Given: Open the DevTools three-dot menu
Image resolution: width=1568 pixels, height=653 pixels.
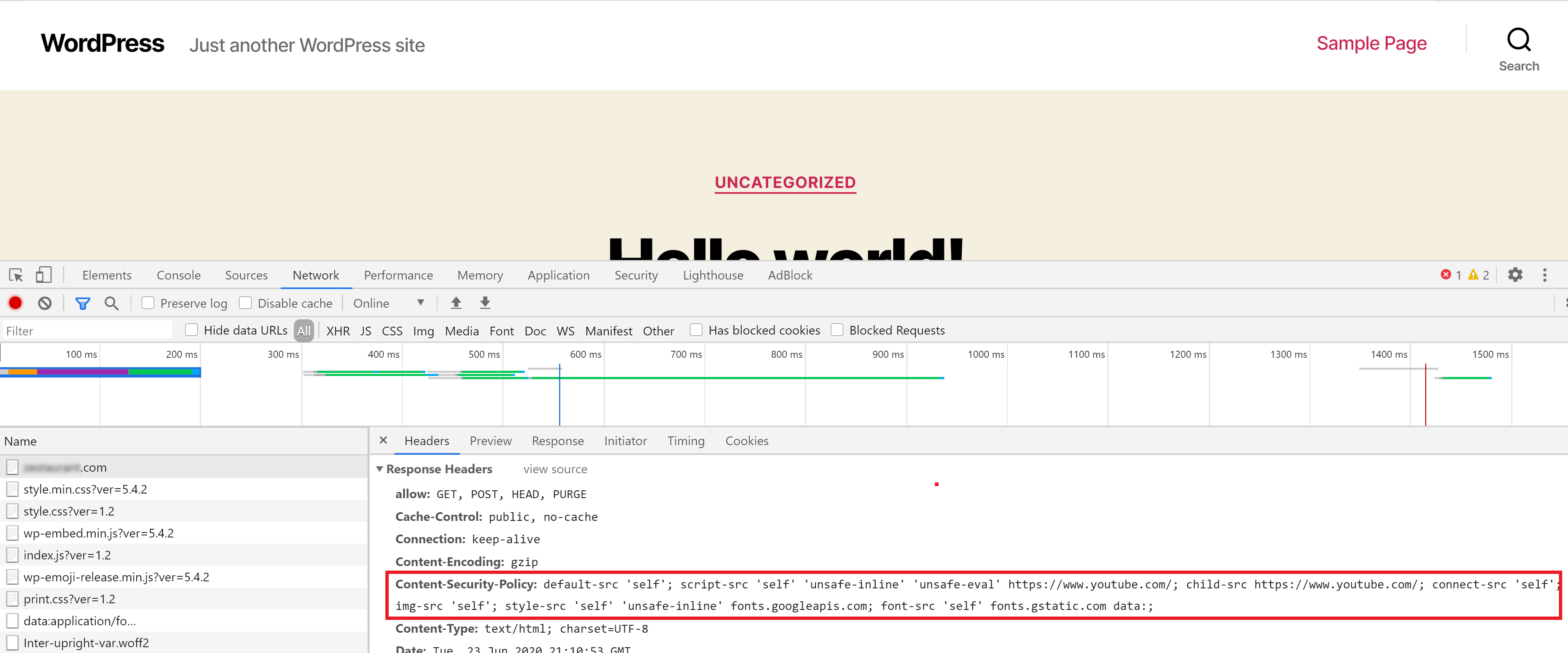Looking at the screenshot, I should pos(1544,275).
